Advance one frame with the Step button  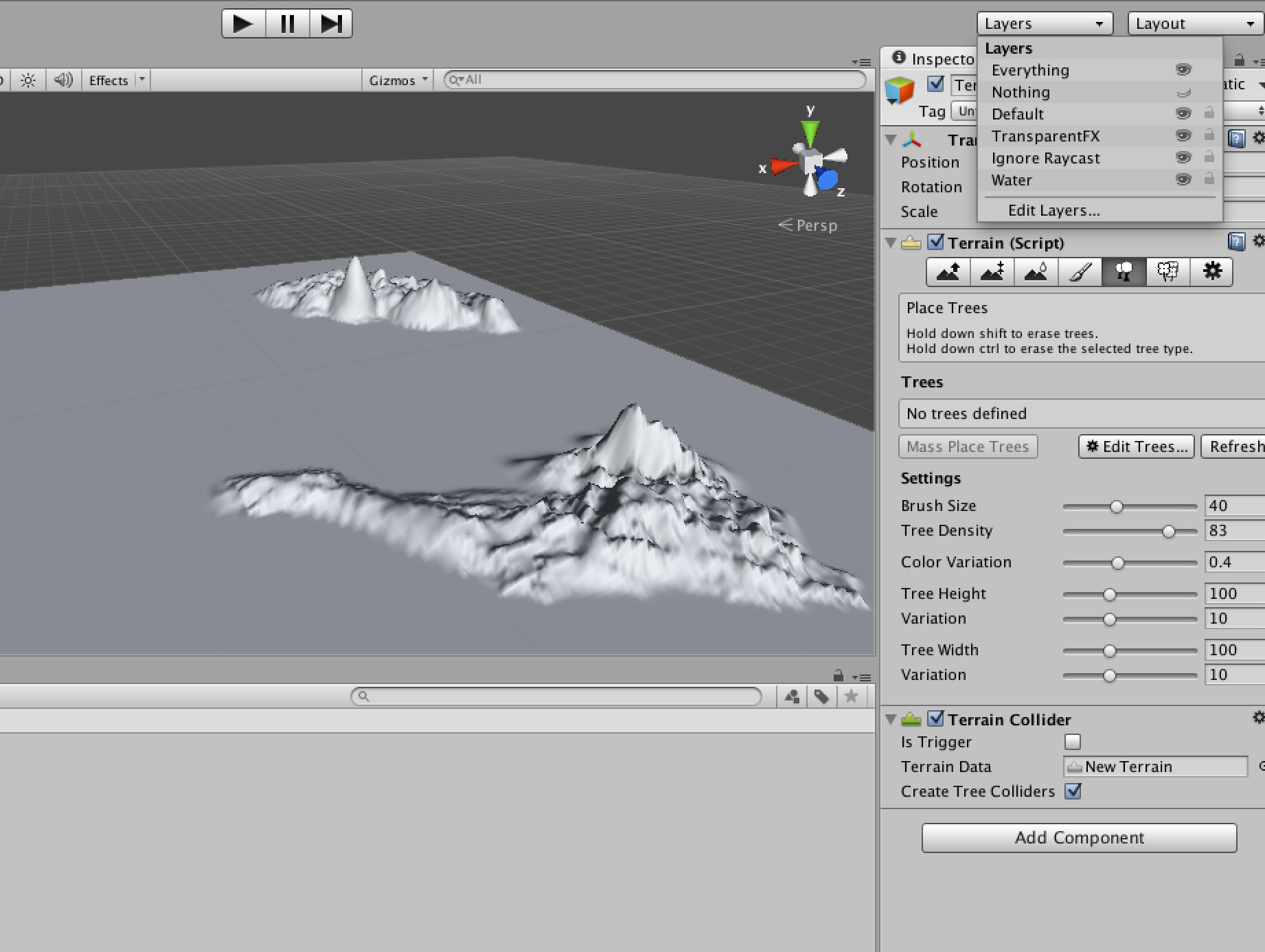click(x=331, y=24)
